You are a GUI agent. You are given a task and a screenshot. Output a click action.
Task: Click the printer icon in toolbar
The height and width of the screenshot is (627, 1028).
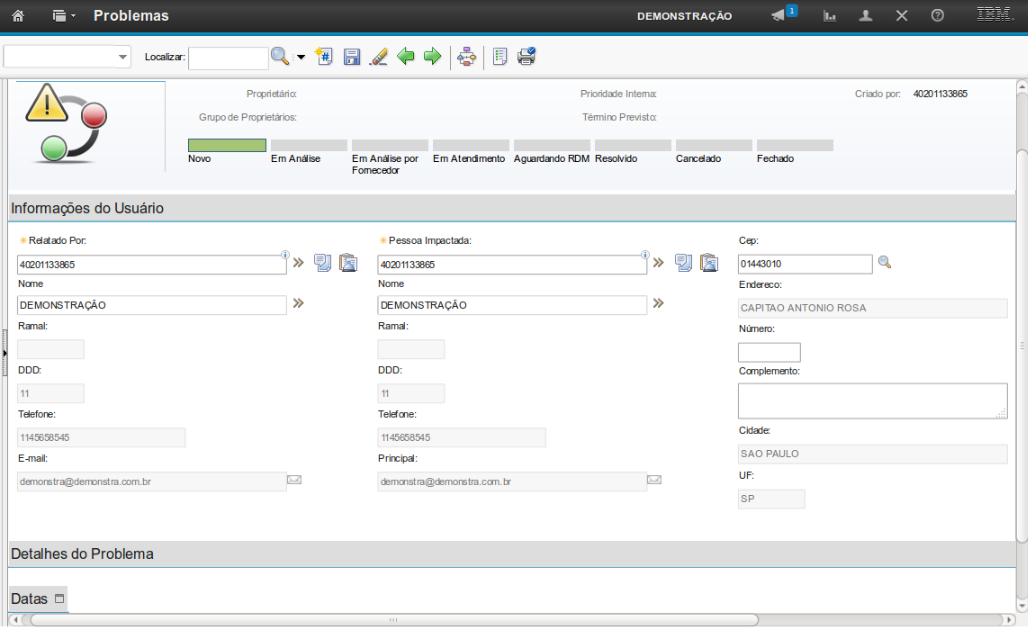pyautogui.click(x=526, y=57)
